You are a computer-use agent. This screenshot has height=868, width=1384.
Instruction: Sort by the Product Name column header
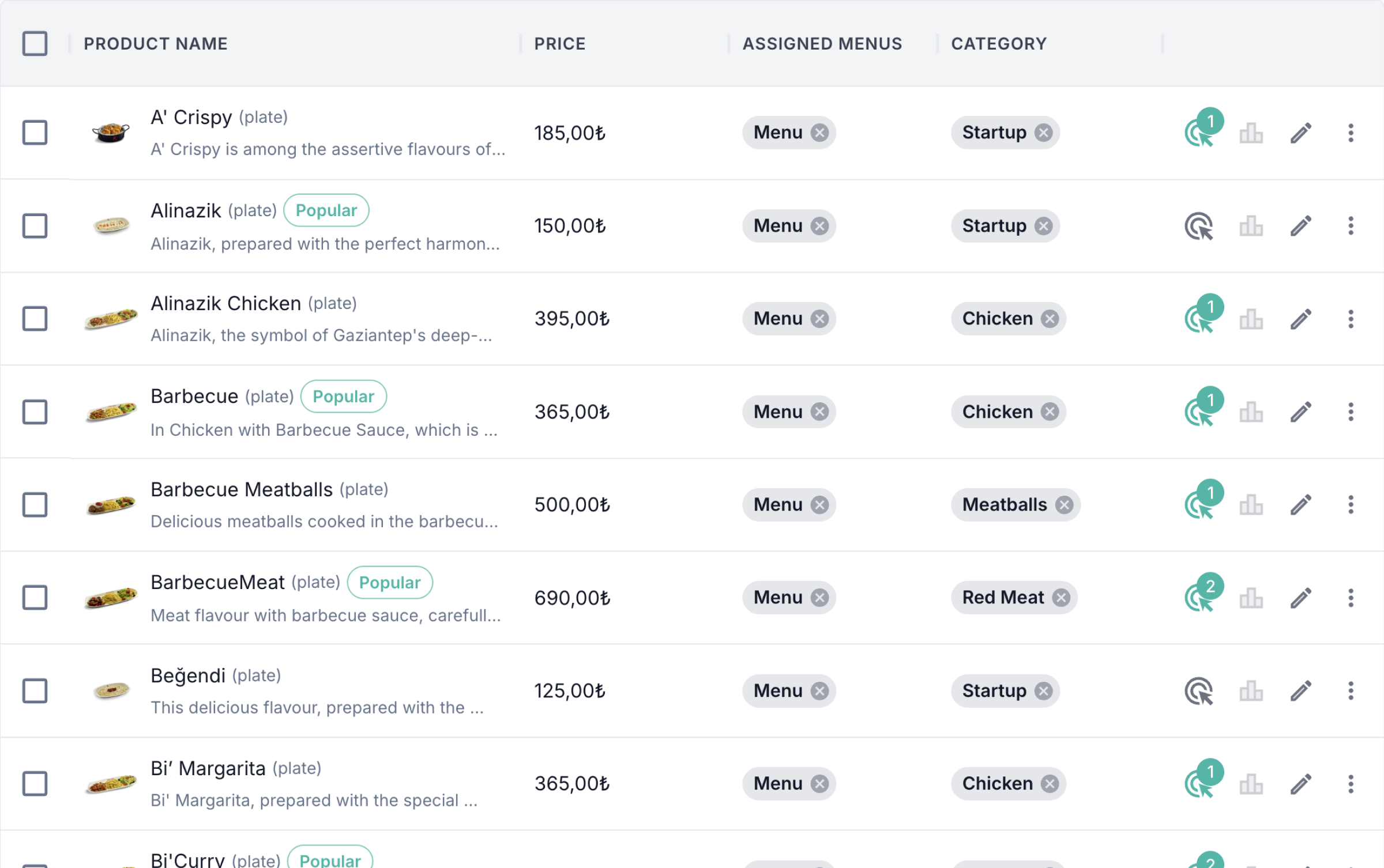156,44
